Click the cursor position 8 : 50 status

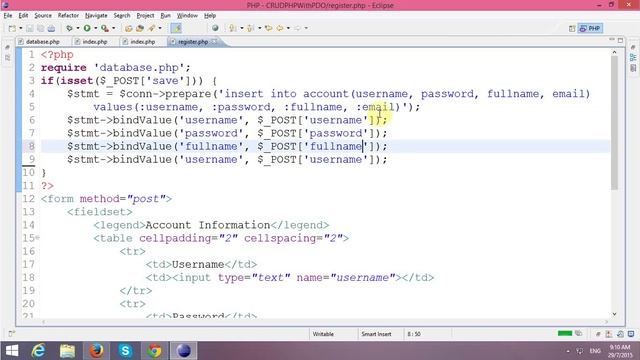[x=413, y=334]
